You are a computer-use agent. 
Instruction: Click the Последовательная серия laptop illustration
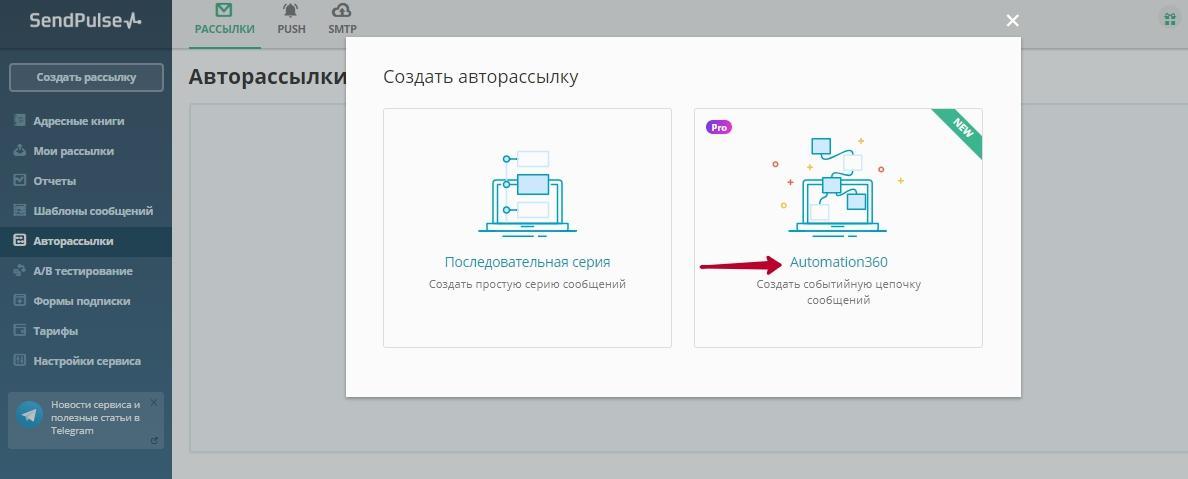coord(527,193)
